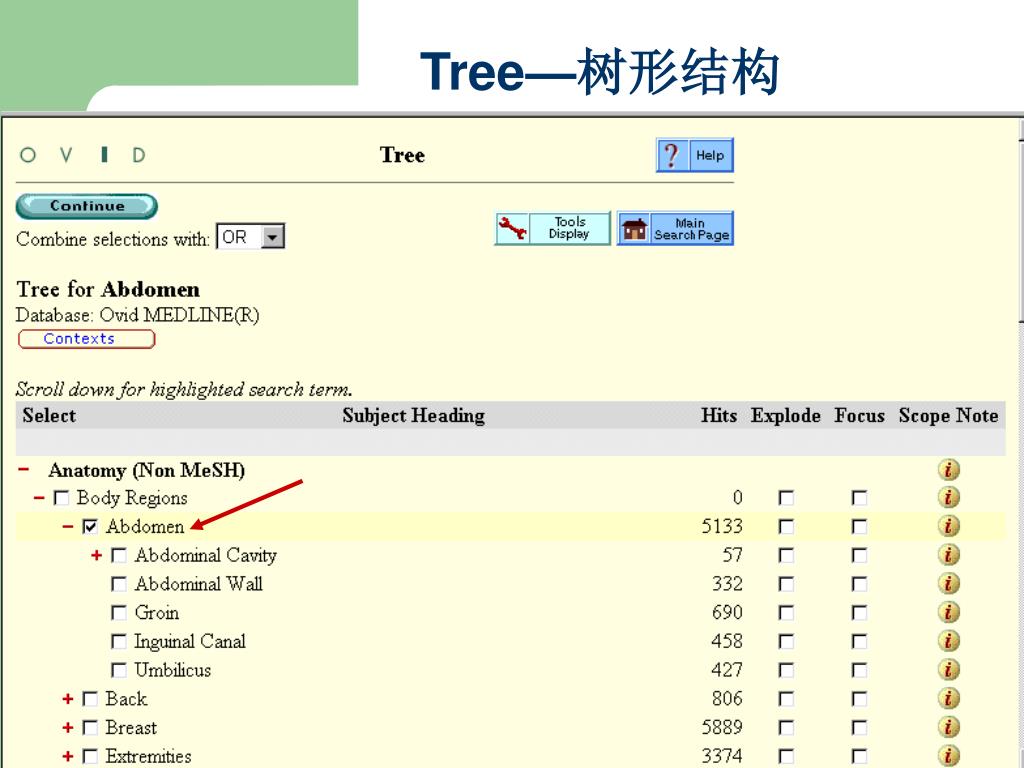Open scope note for Umbilicus

tap(948, 670)
